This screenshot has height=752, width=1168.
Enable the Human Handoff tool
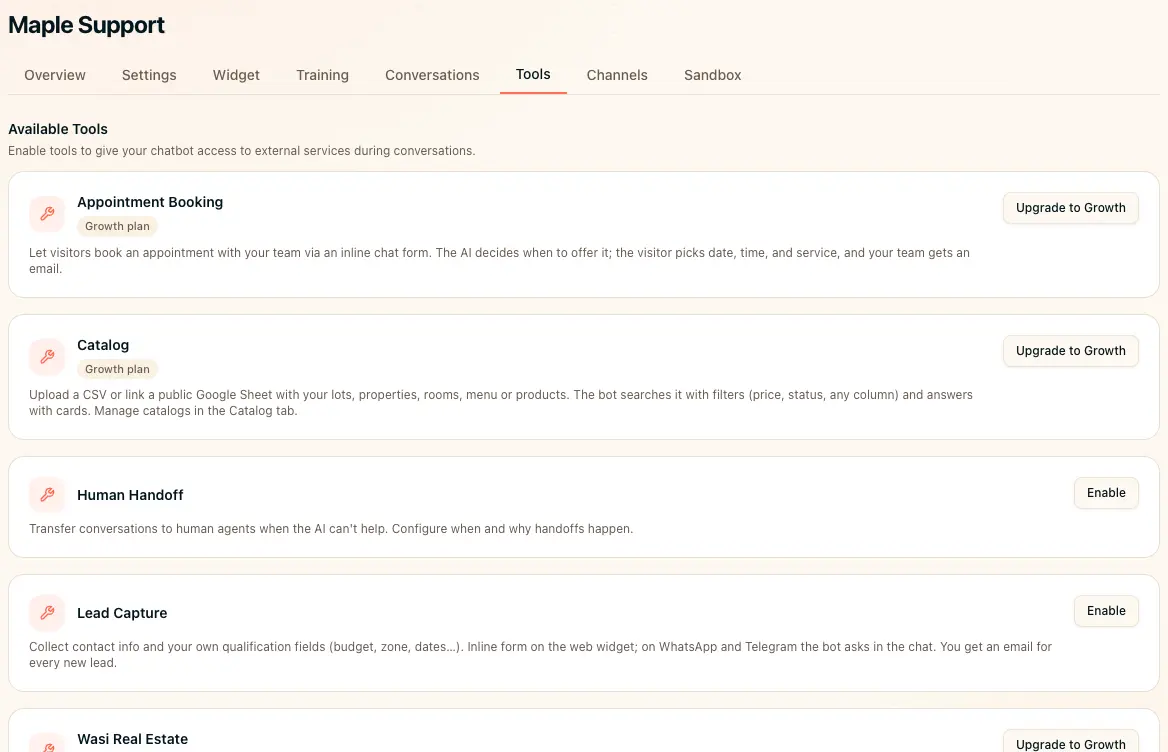click(1106, 493)
